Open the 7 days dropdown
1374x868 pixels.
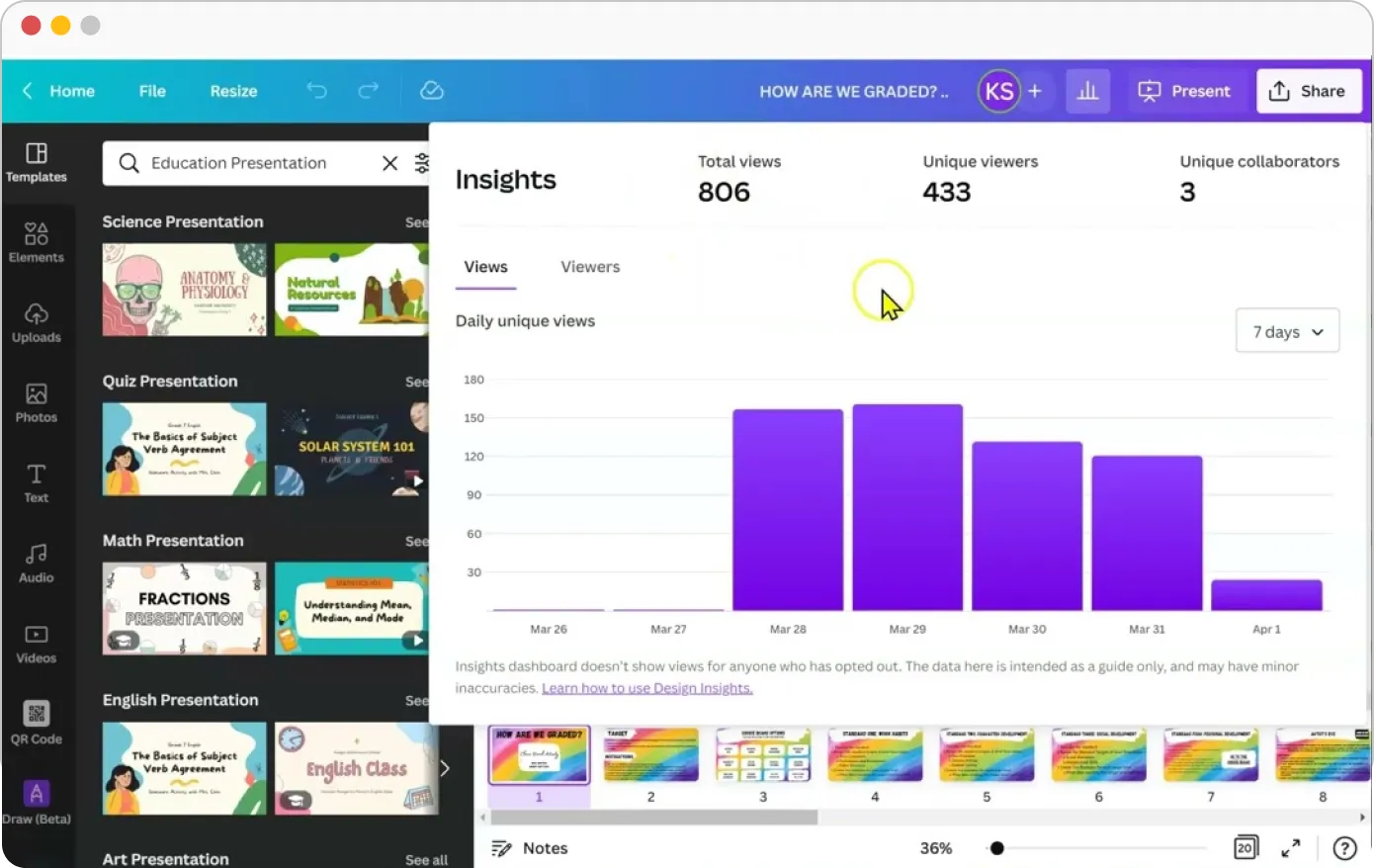point(1287,331)
